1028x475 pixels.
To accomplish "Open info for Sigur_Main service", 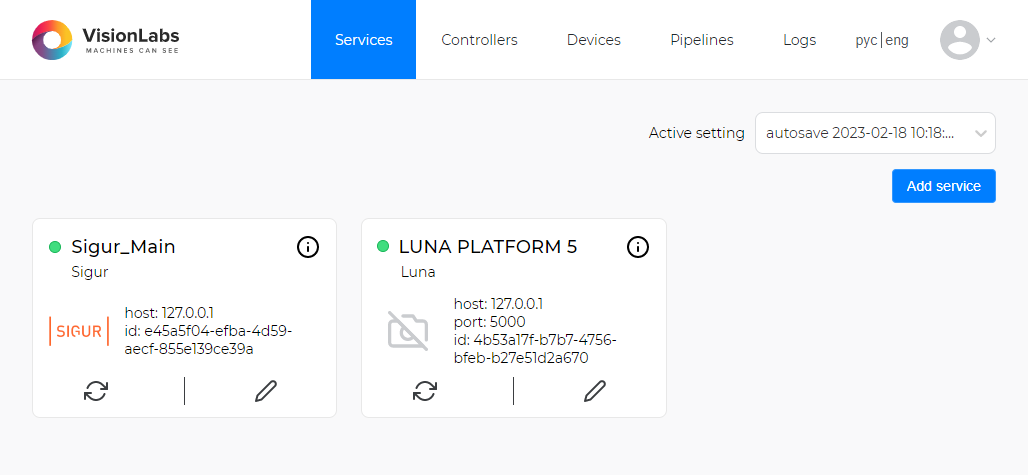I will pos(307,247).
